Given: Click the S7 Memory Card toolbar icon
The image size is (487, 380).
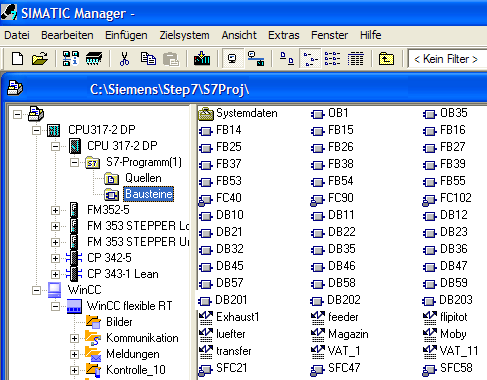Looking at the screenshot, I should tap(94, 59).
